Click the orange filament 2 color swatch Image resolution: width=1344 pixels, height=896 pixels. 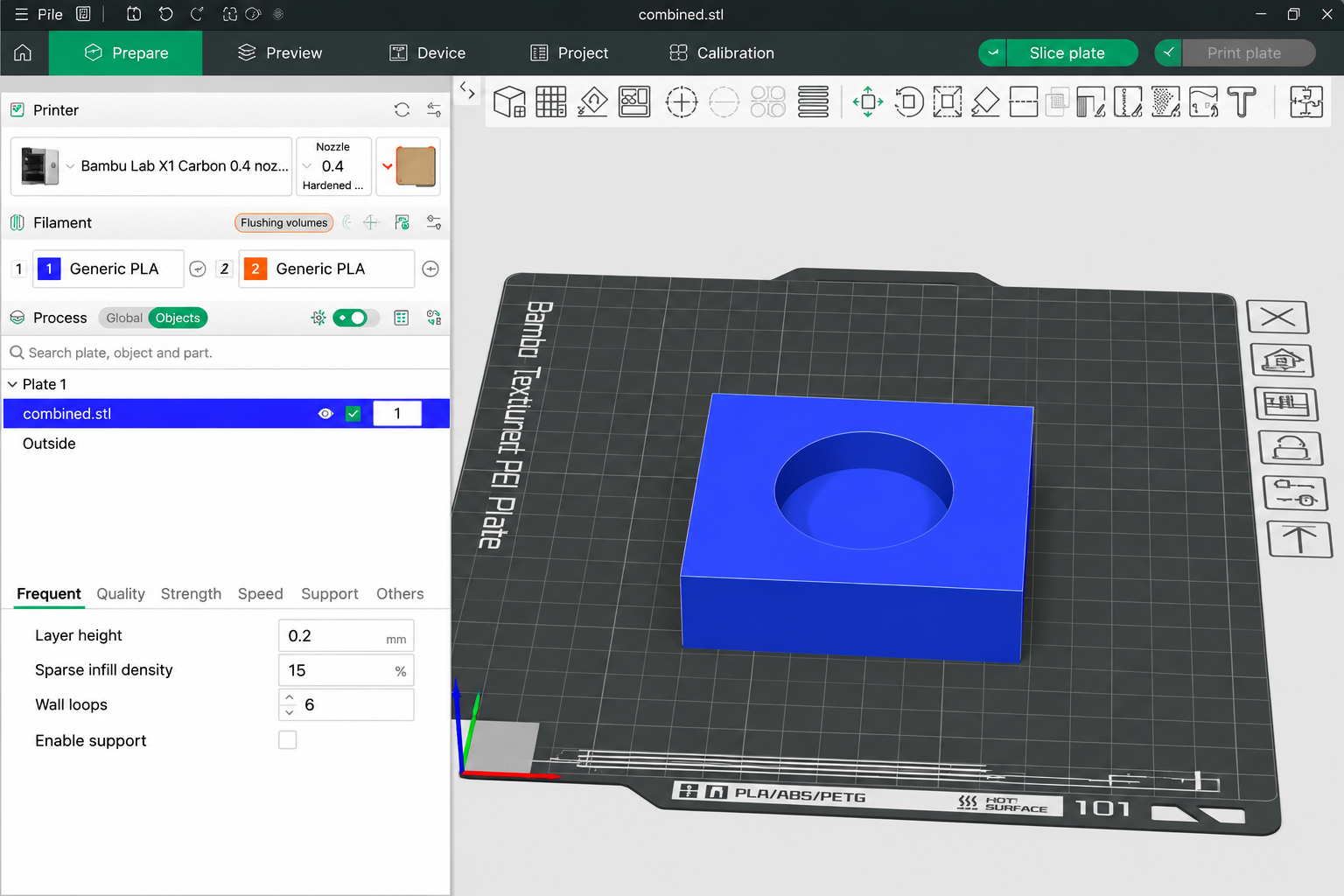coord(255,269)
